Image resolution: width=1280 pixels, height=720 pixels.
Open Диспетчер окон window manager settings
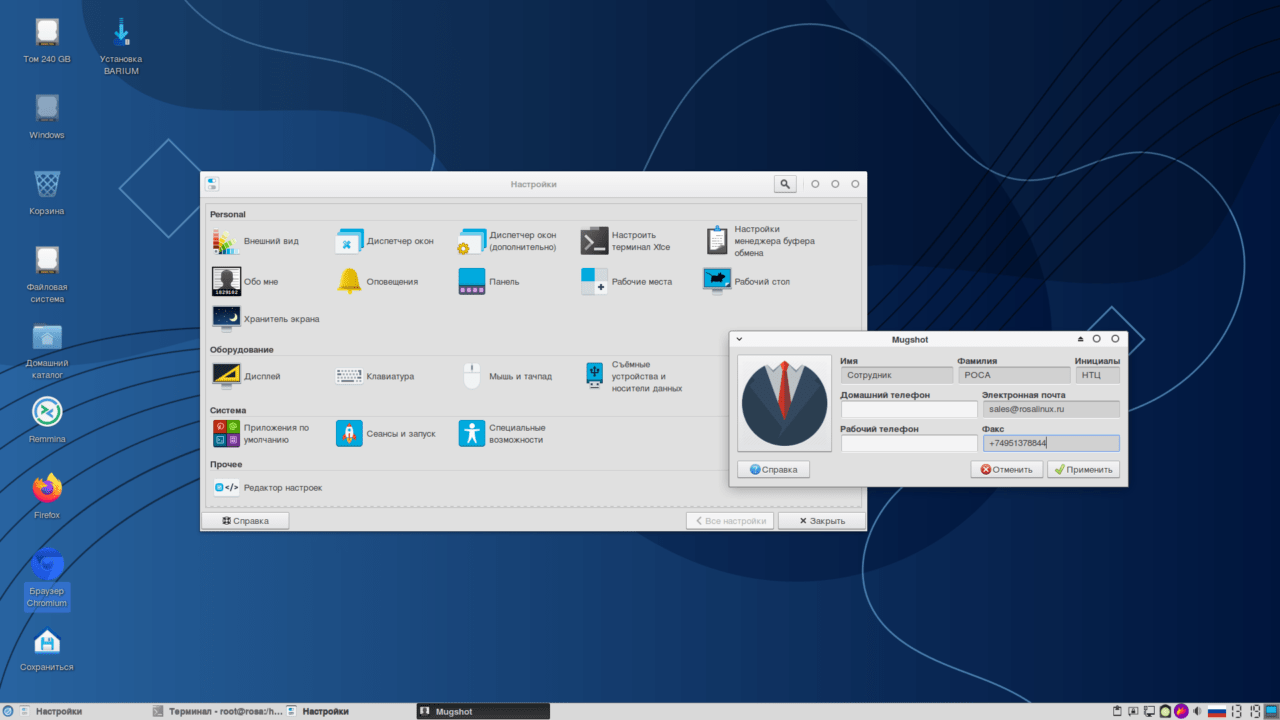tap(385, 241)
